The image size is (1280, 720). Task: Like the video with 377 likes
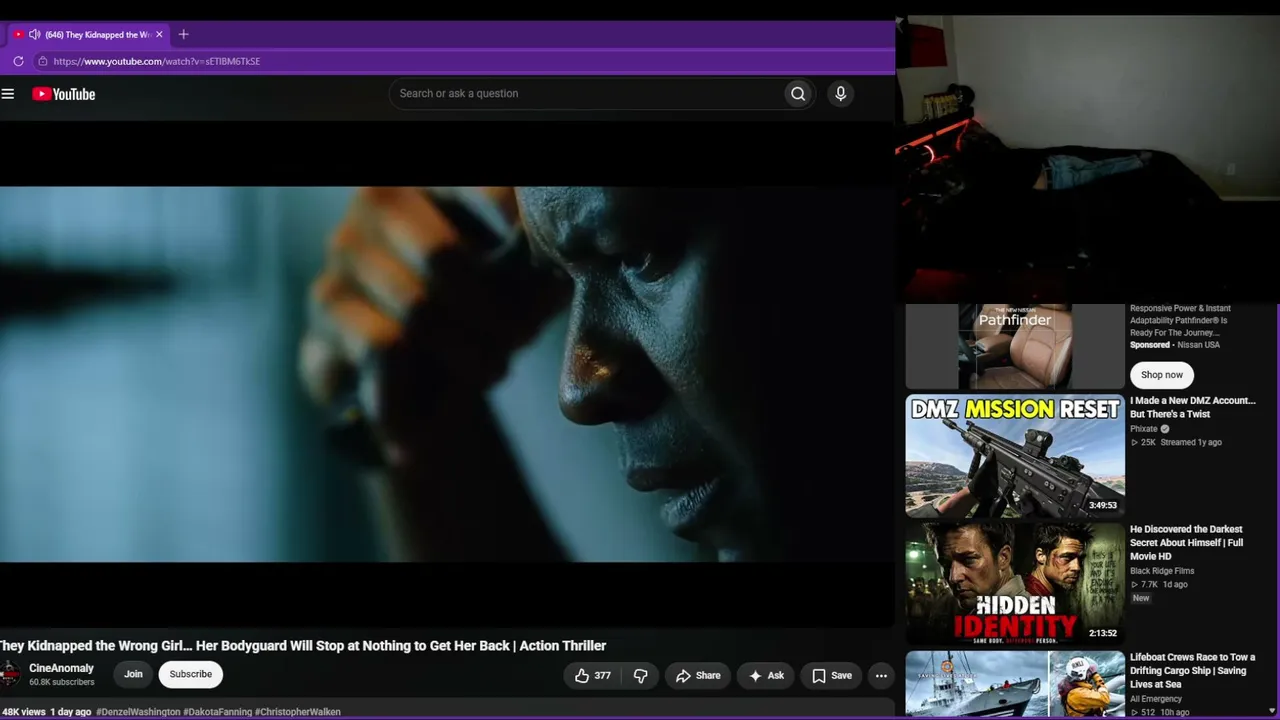point(593,676)
